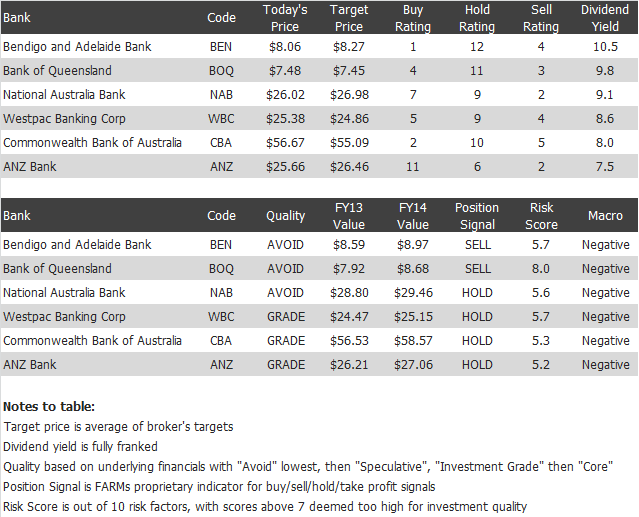Click the "Macro" column header
Image resolution: width=639 pixels, height=517 pixels.
click(x=605, y=216)
